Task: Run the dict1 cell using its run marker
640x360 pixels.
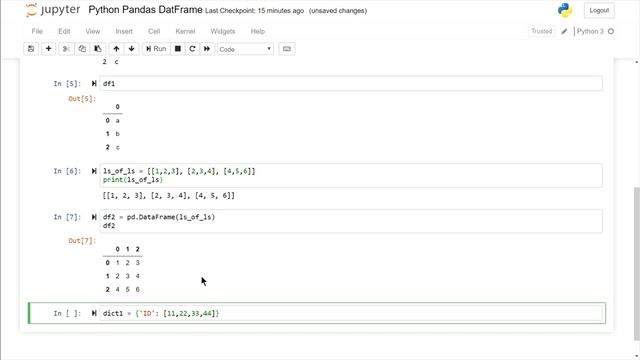Action: tap(94, 313)
